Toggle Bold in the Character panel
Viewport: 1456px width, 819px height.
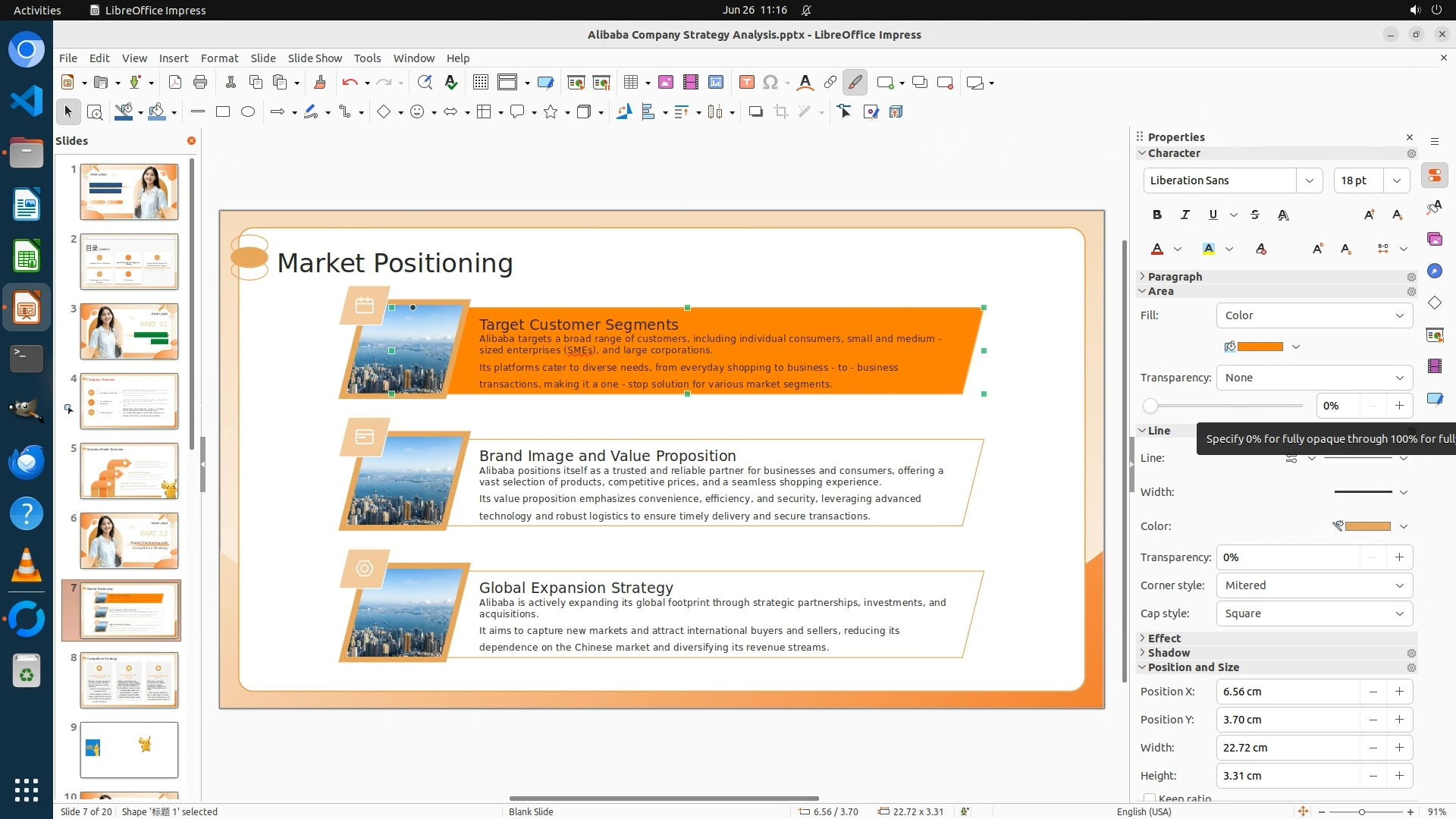click(1156, 215)
